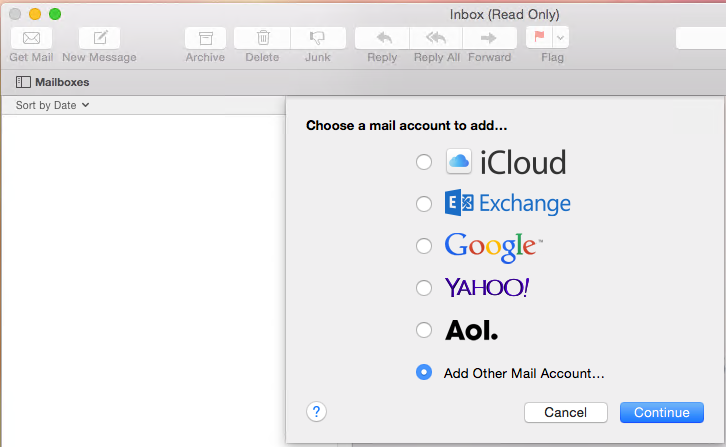Image resolution: width=726 pixels, height=447 pixels.
Task: Click the Yahoo! logo
Action: [487, 287]
